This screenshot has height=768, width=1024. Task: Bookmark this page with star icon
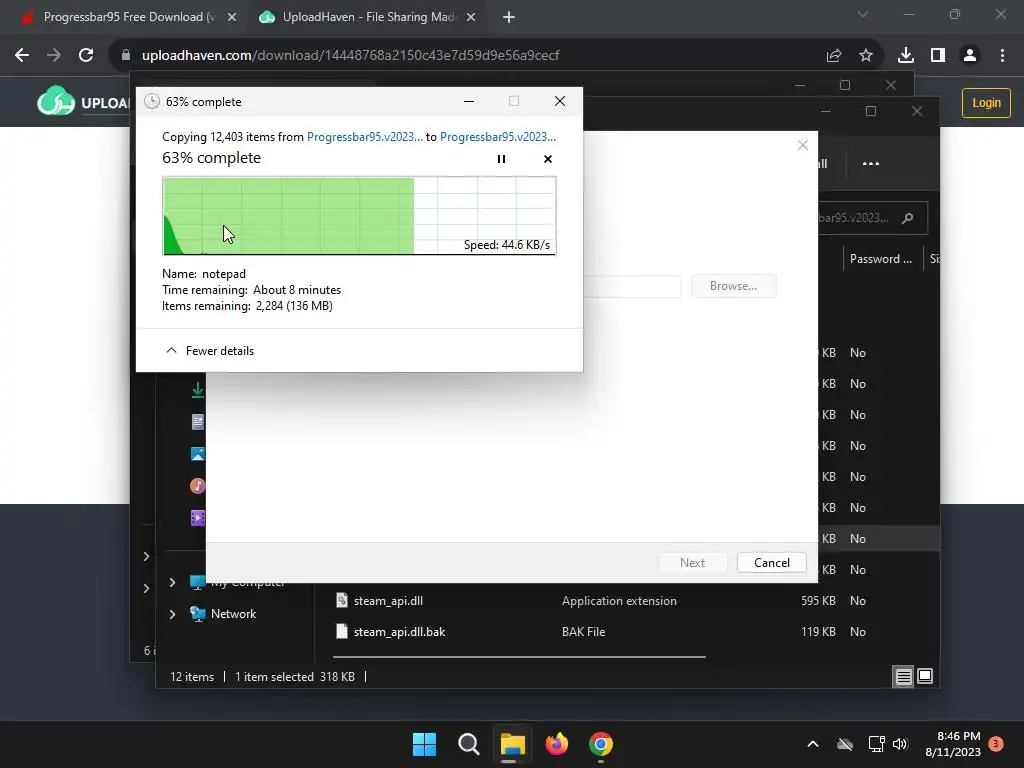point(866,56)
